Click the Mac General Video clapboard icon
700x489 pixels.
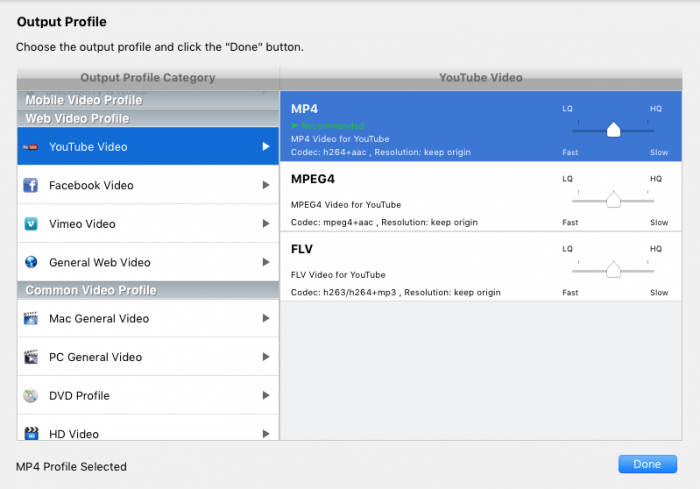point(30,318)
